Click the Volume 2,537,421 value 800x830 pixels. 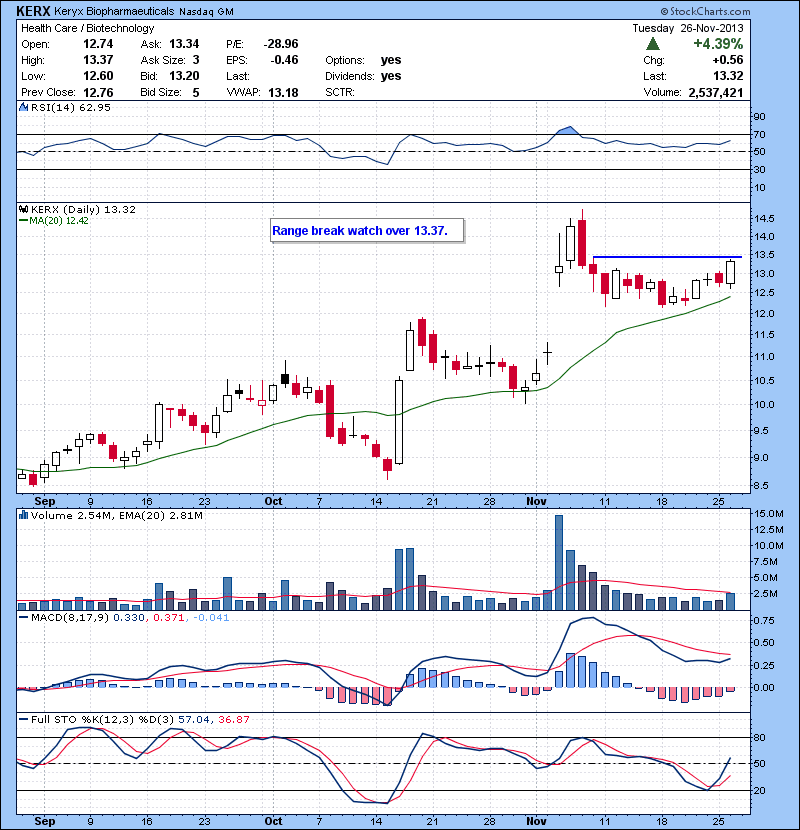(716, 93)
